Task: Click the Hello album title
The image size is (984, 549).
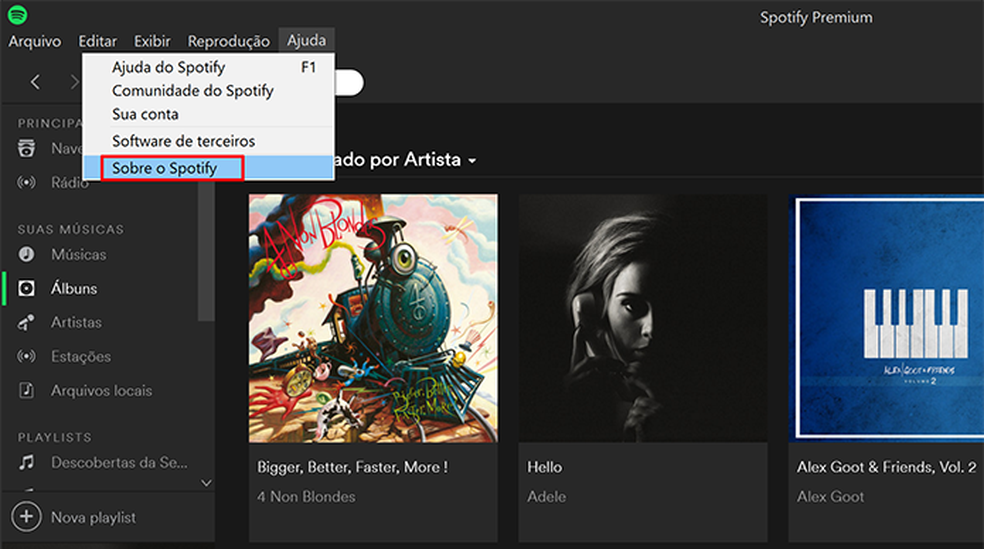Action: click(545, 467)
